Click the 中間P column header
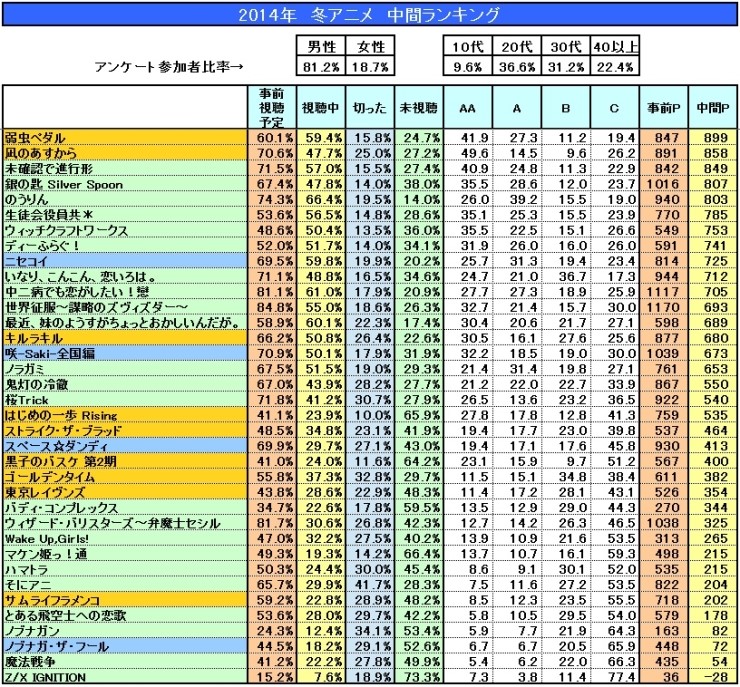 [x=713, y=107]
